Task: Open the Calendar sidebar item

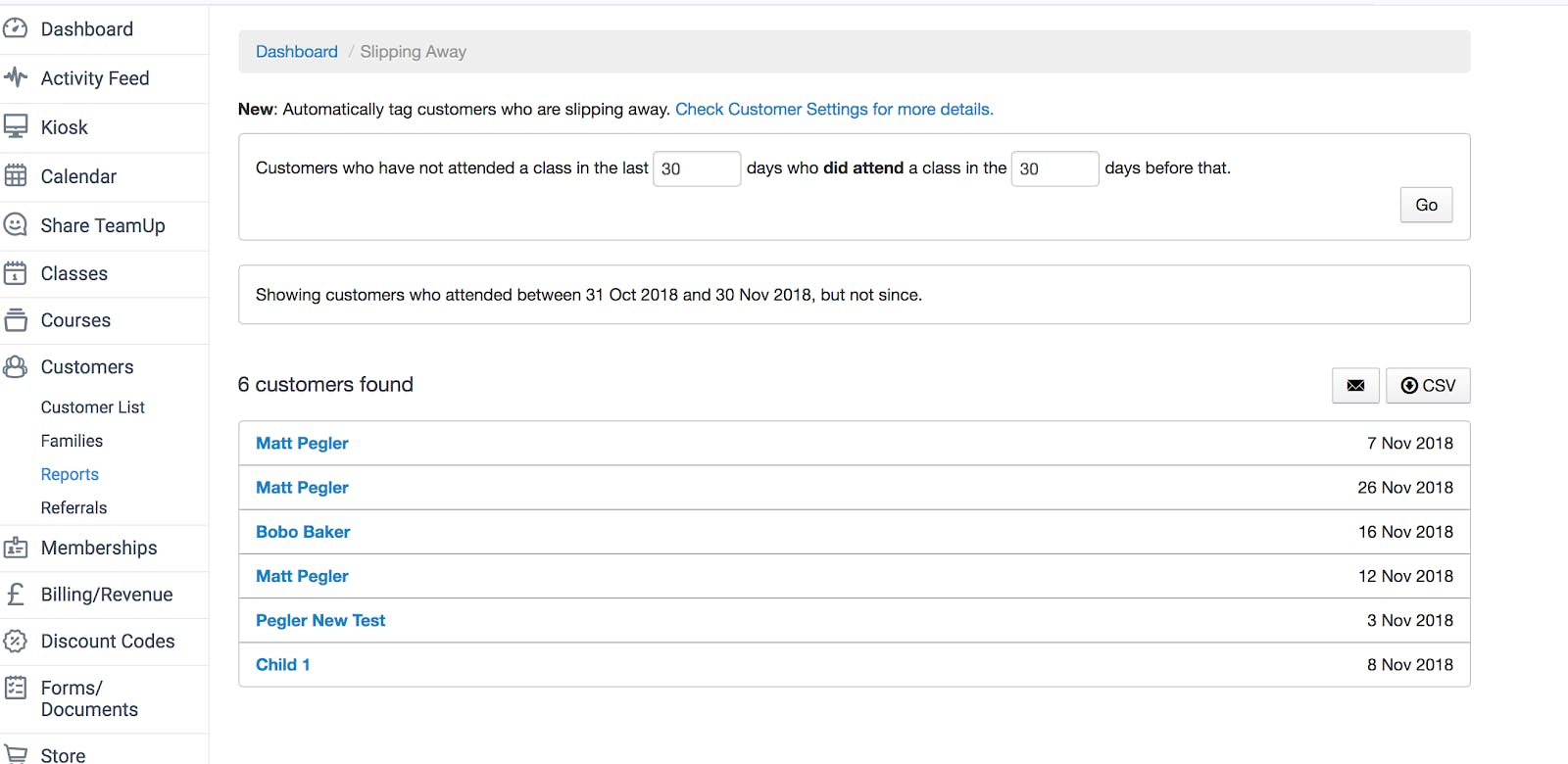Action: point(78,176)
